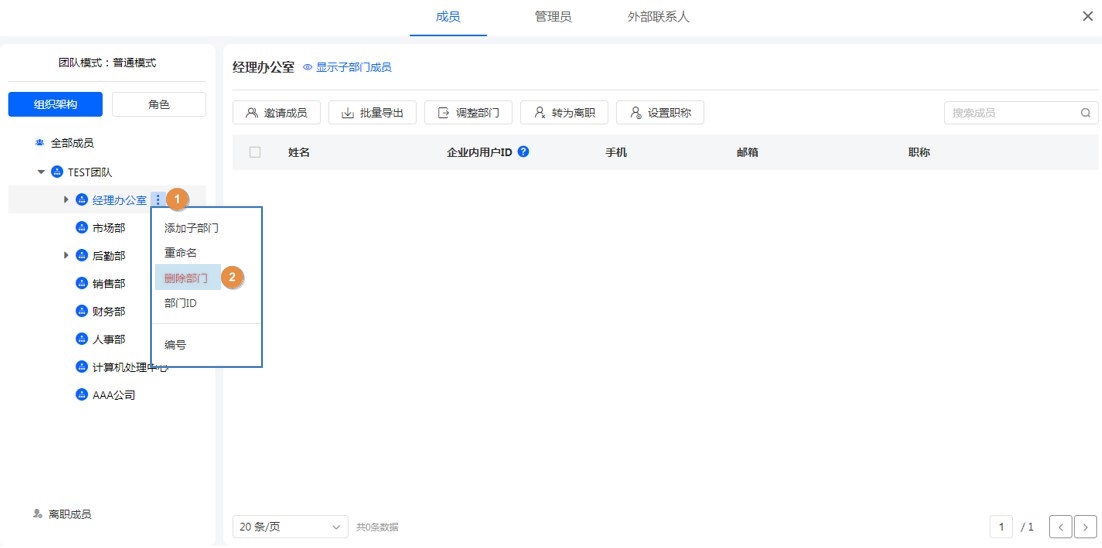The height and width of the screenshot is (548, 1102).
Task: Expand the 经理办公室 tree node arrow
Action: [66, 200]
